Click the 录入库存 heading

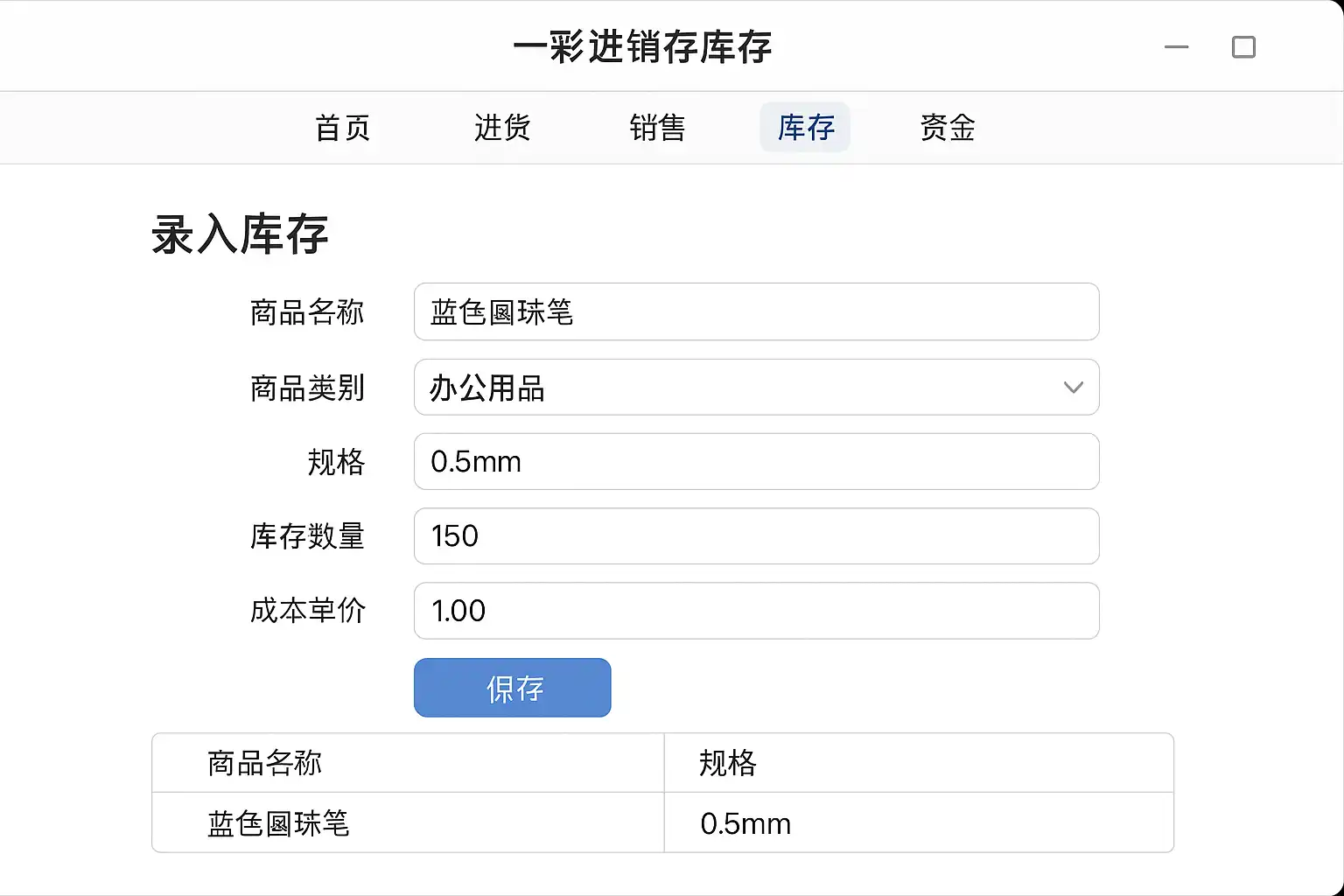(x=240, y=234)
